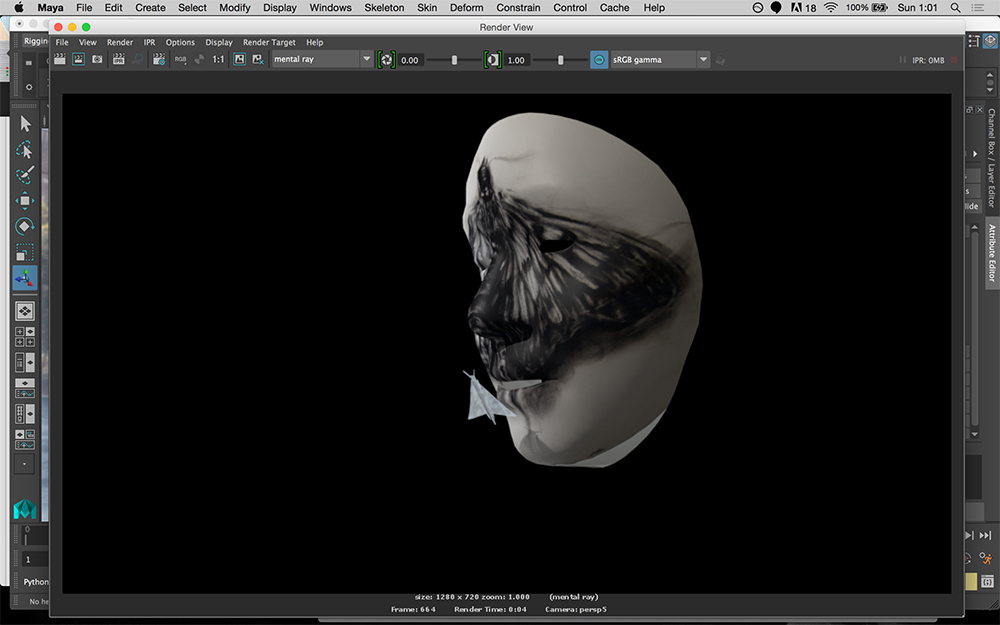Select the arrow Select tool

click(25, 123)
